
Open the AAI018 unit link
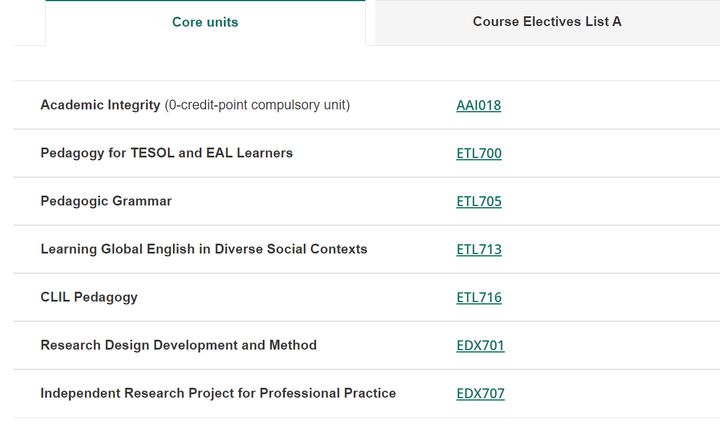[478, 106]
